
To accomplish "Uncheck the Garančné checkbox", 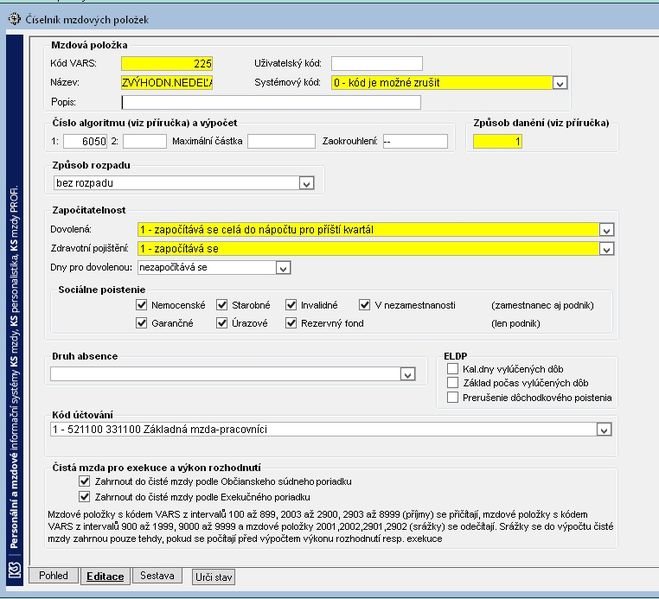I will tap(142, 323).
